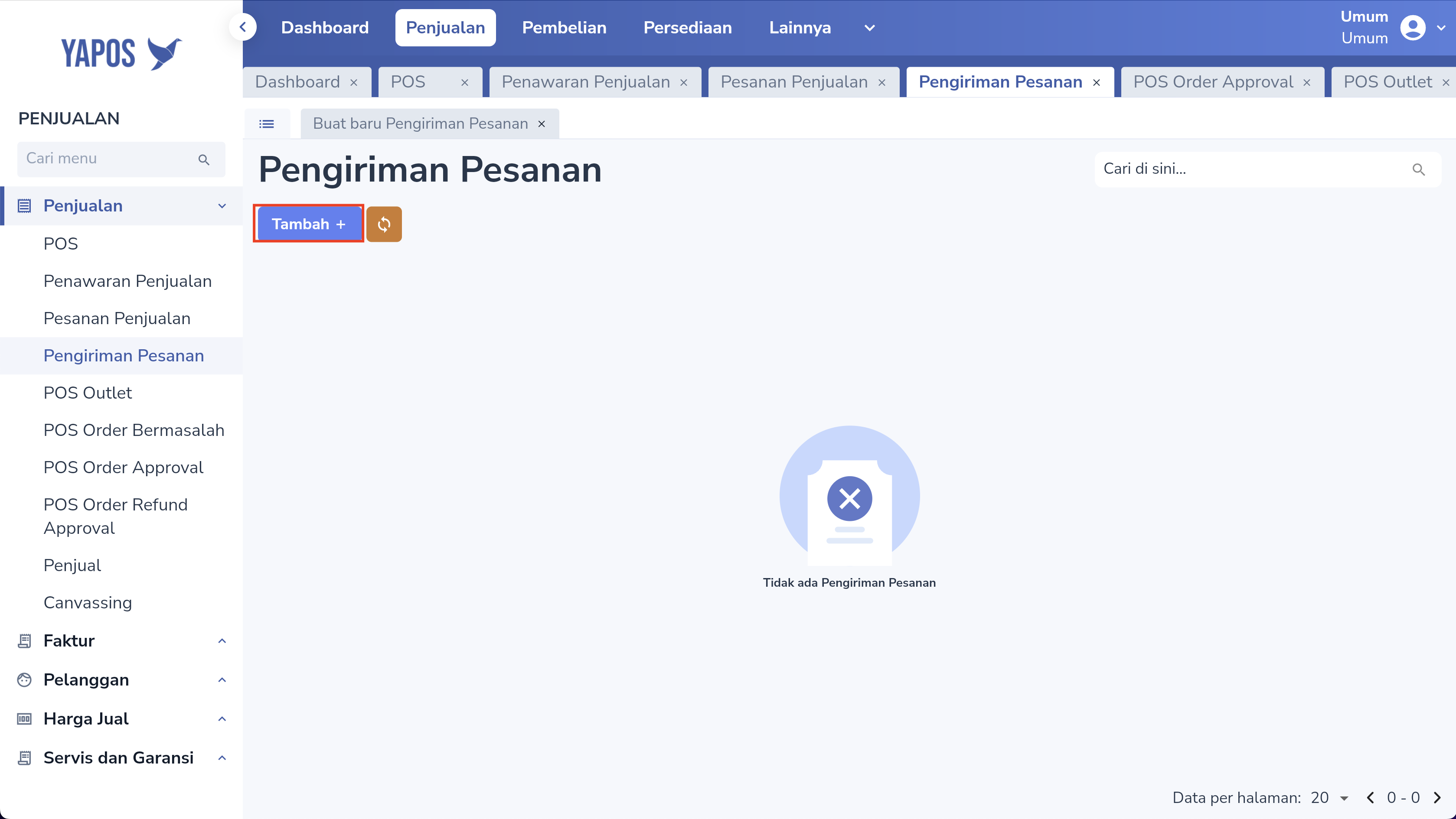Screen dimensions: 1456x819
Task: Close the POS Order Approval tab
Action: pos(1306,82)
